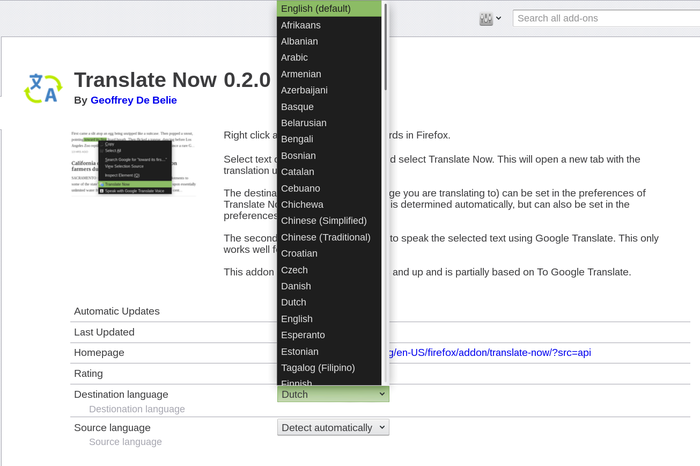The image size is (700, 466).
Task: Select Esperanto as destination language
Action: click(x=329, y=335)
